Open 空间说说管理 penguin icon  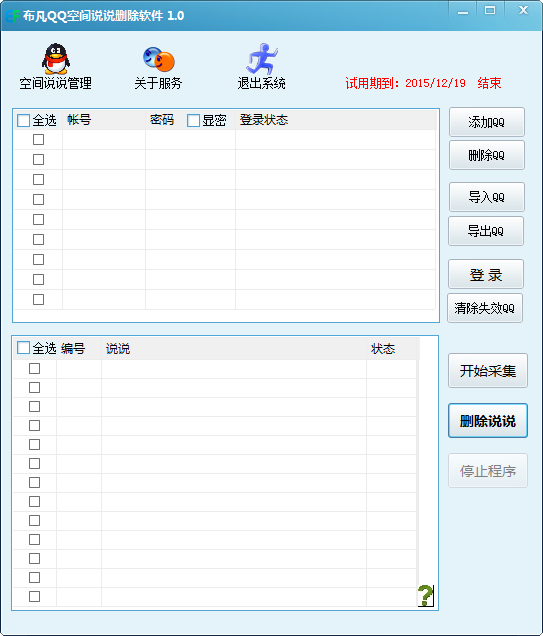point(56,59)
